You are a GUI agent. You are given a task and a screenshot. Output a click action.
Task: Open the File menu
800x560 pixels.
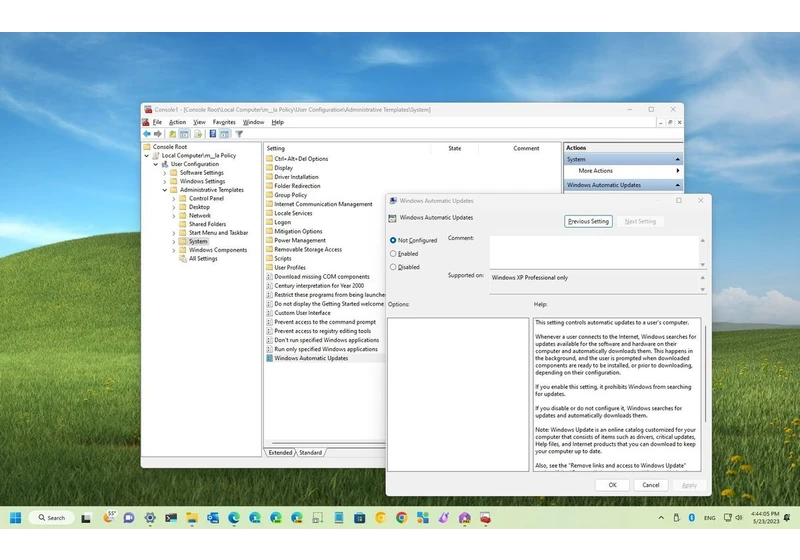click(157, 122)
